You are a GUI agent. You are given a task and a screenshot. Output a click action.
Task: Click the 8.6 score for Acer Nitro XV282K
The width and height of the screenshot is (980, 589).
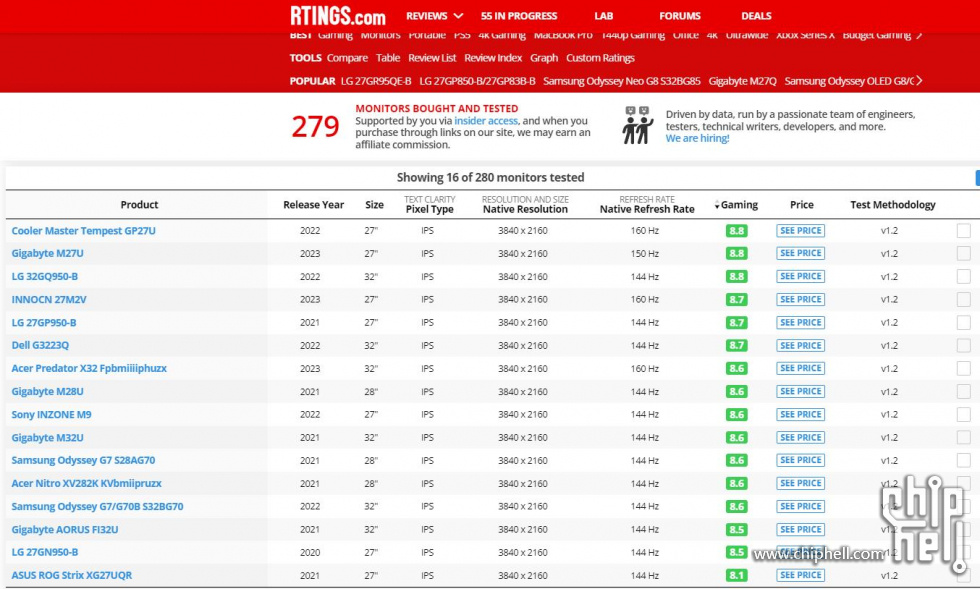click(x=736, y=483)
